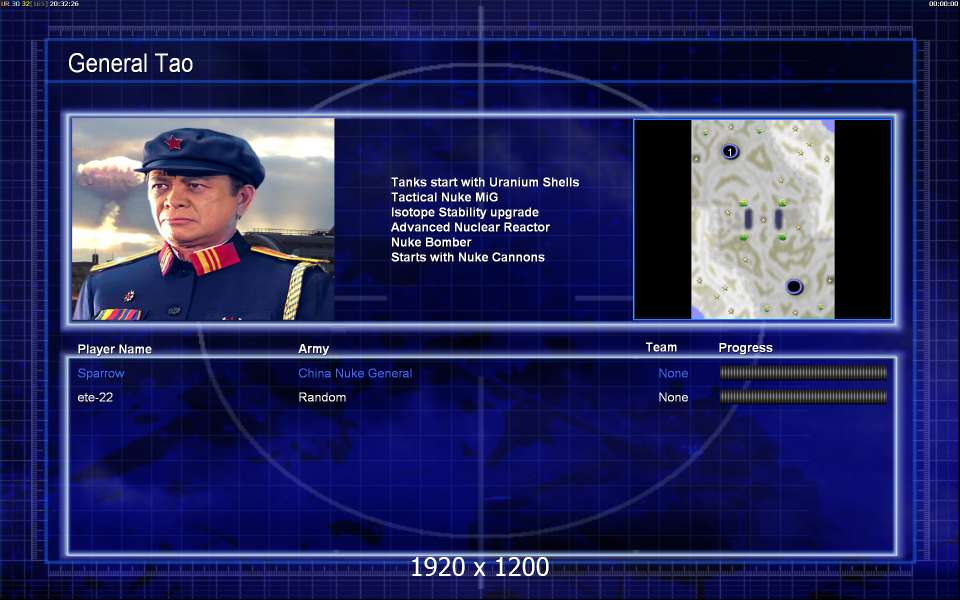
Task: Click the unnumbered start position marker on the map
Action: (x=794, y=286)
